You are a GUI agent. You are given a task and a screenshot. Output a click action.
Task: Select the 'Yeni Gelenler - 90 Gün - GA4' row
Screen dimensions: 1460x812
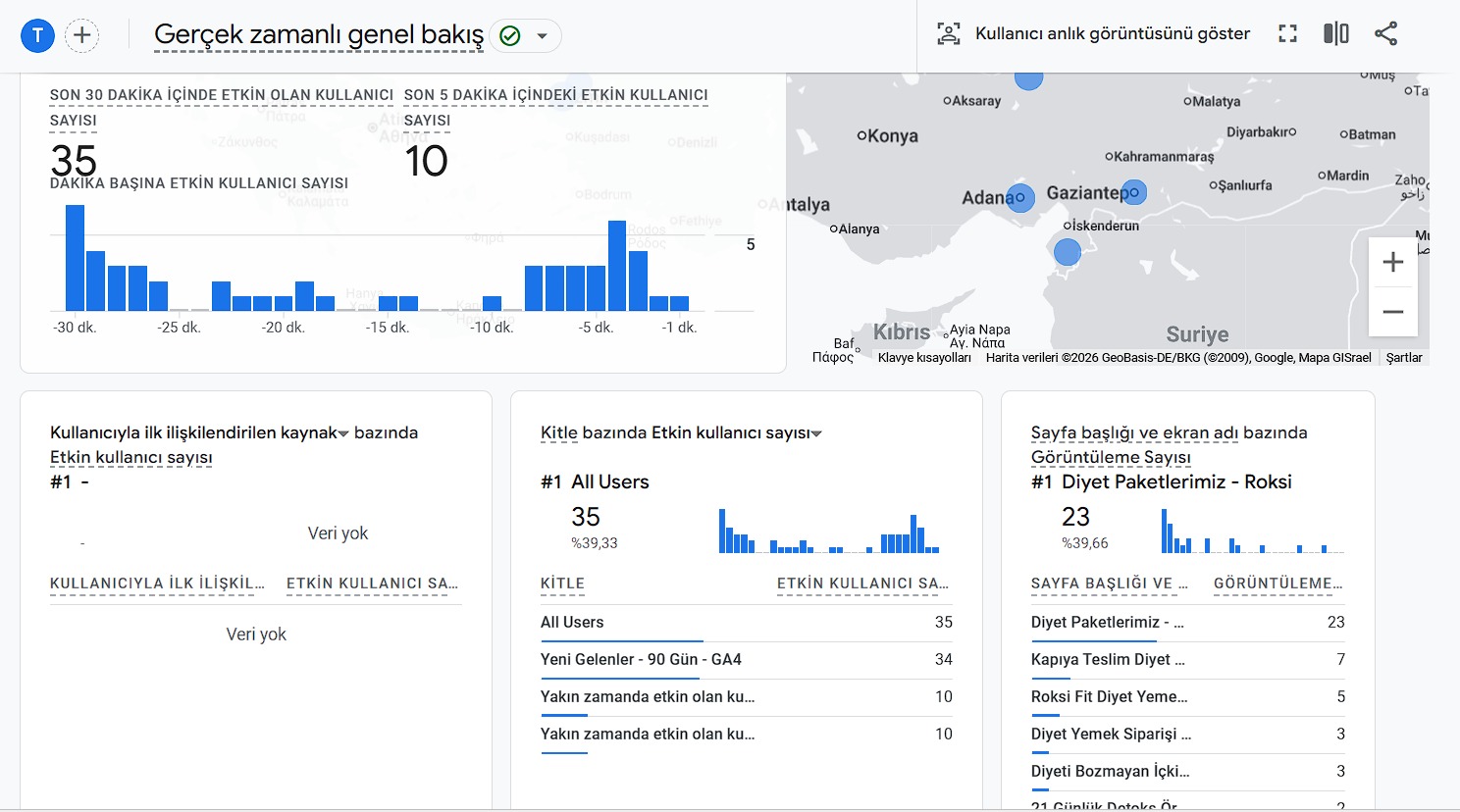pos(641,659)
